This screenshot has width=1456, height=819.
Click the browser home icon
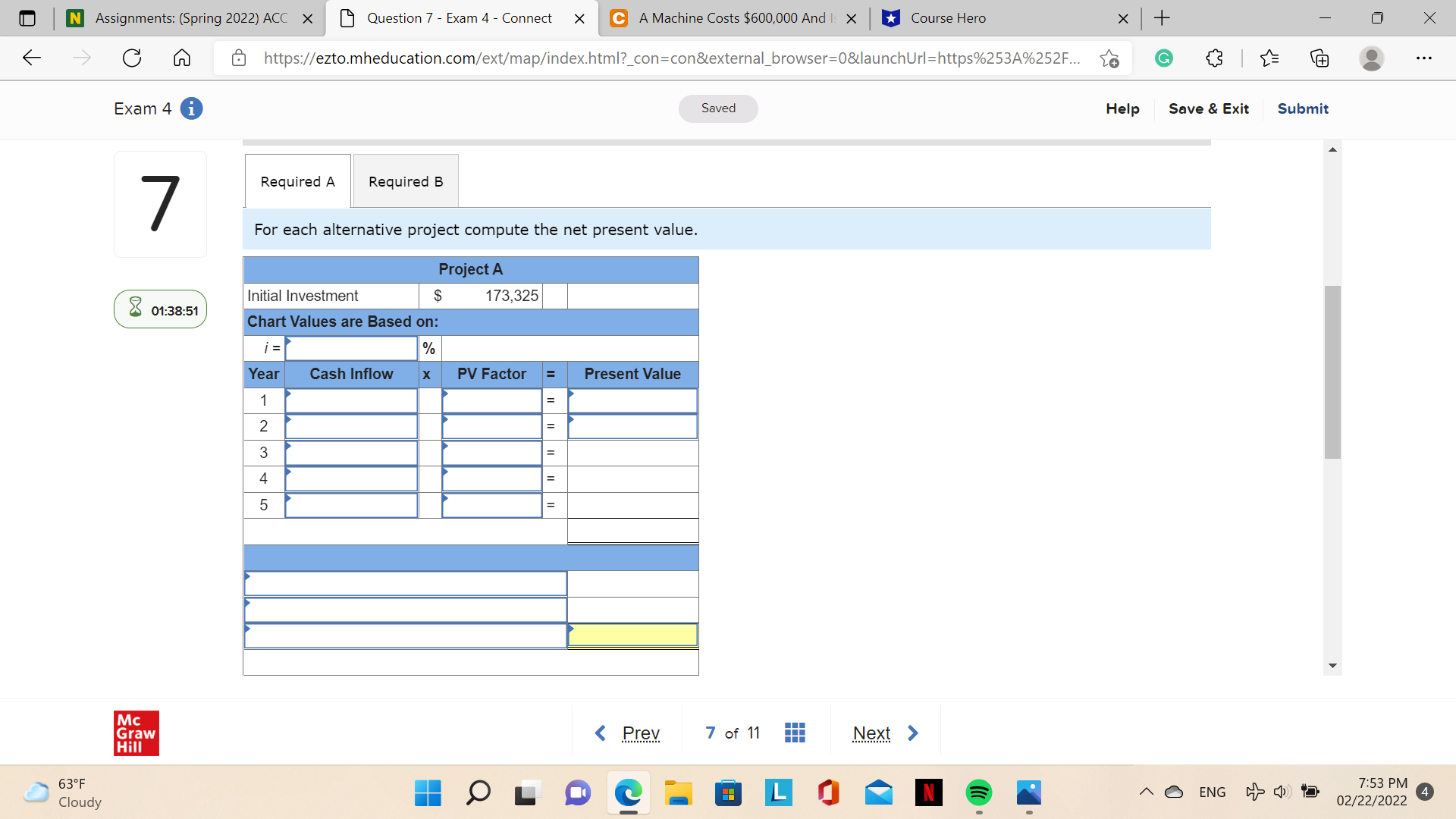182,58
